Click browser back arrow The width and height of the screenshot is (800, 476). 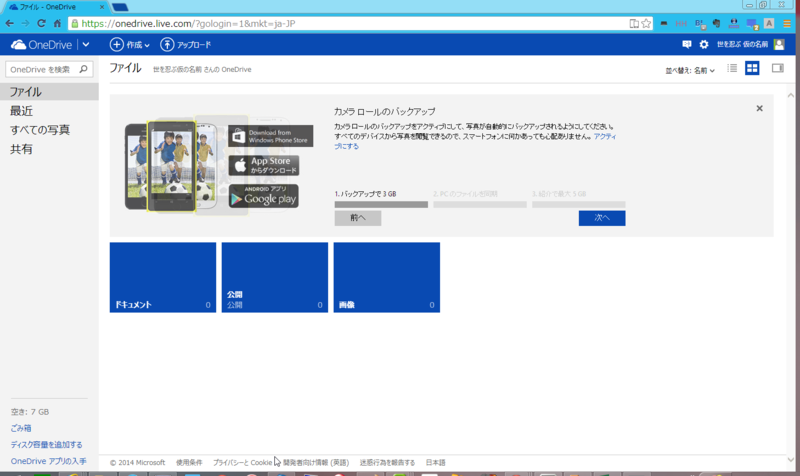[10, 23]
